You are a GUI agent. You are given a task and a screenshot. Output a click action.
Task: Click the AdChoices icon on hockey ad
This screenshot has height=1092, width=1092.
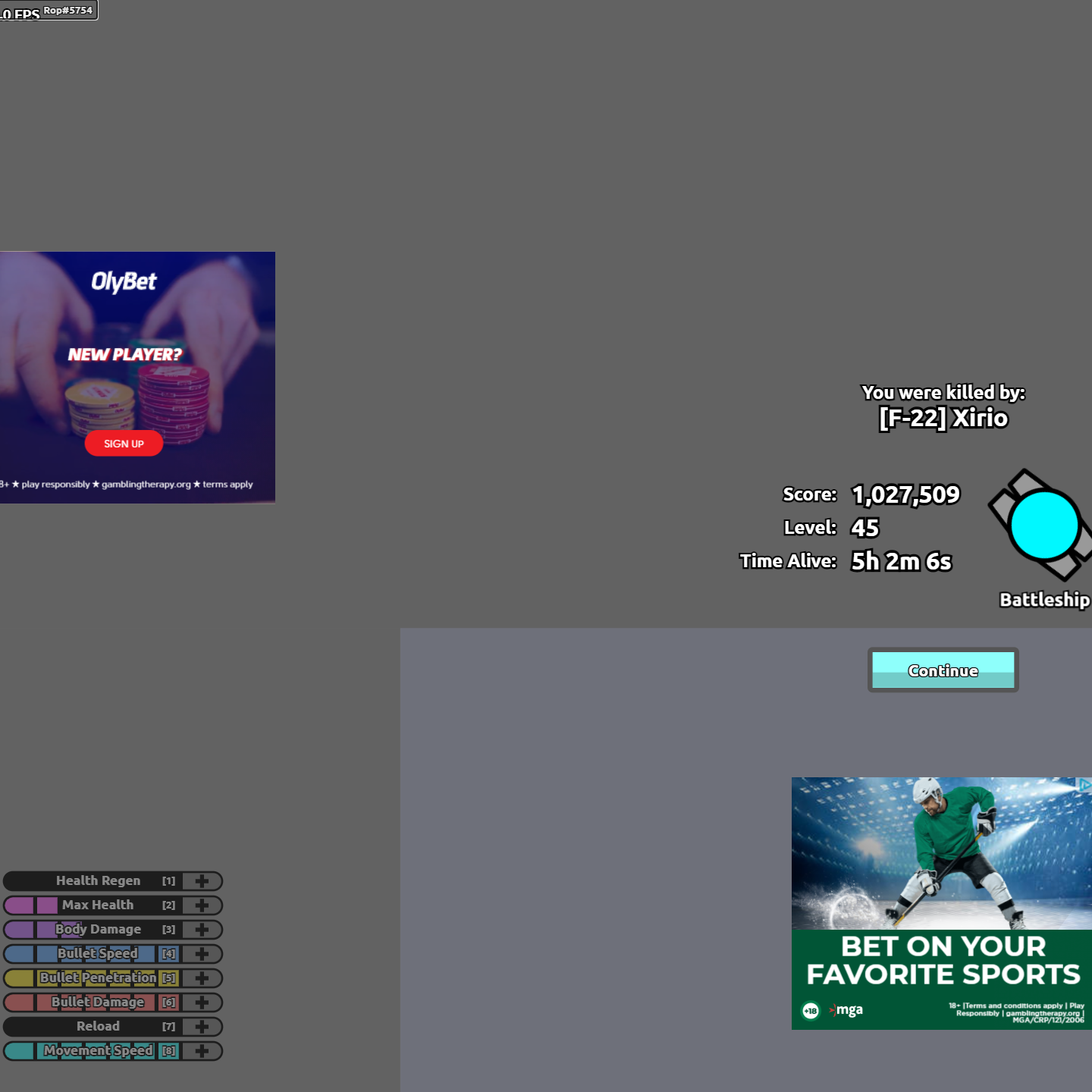tap(1085, 785)
